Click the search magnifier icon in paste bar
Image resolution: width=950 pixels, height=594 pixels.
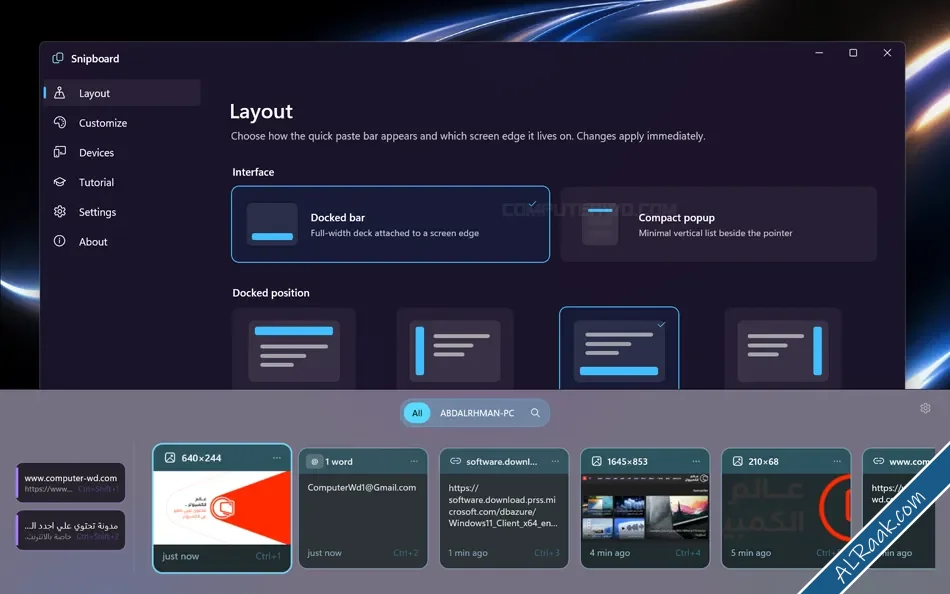point(535,413)
